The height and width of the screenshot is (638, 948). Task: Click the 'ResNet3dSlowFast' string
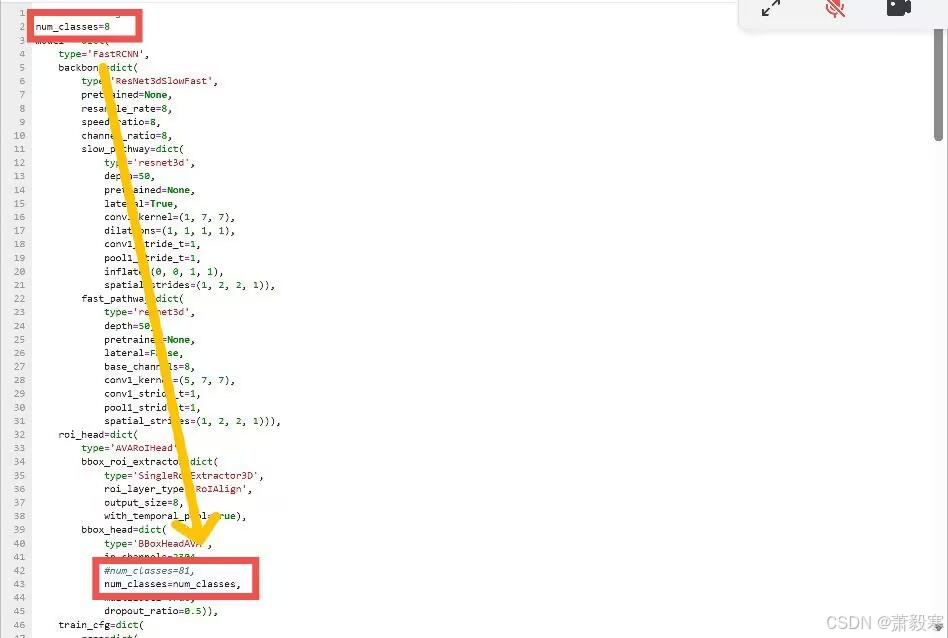[166, 81]
